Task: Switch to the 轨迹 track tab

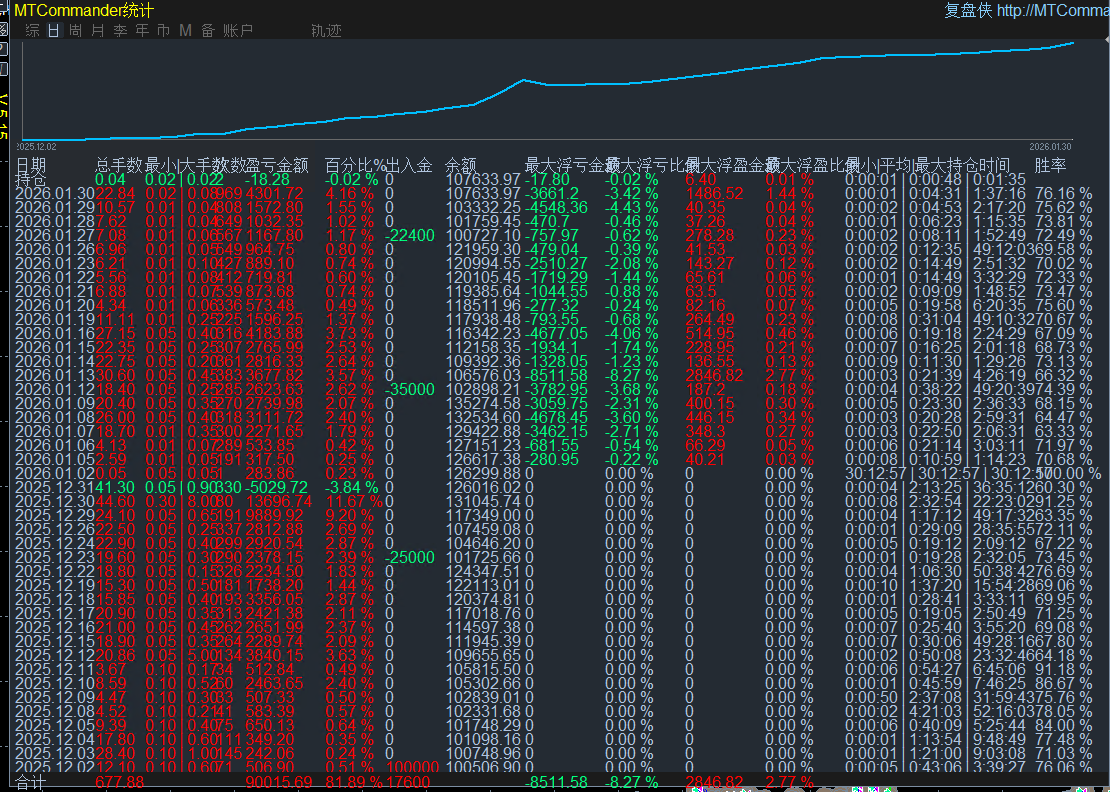Action: pos(326,30)
